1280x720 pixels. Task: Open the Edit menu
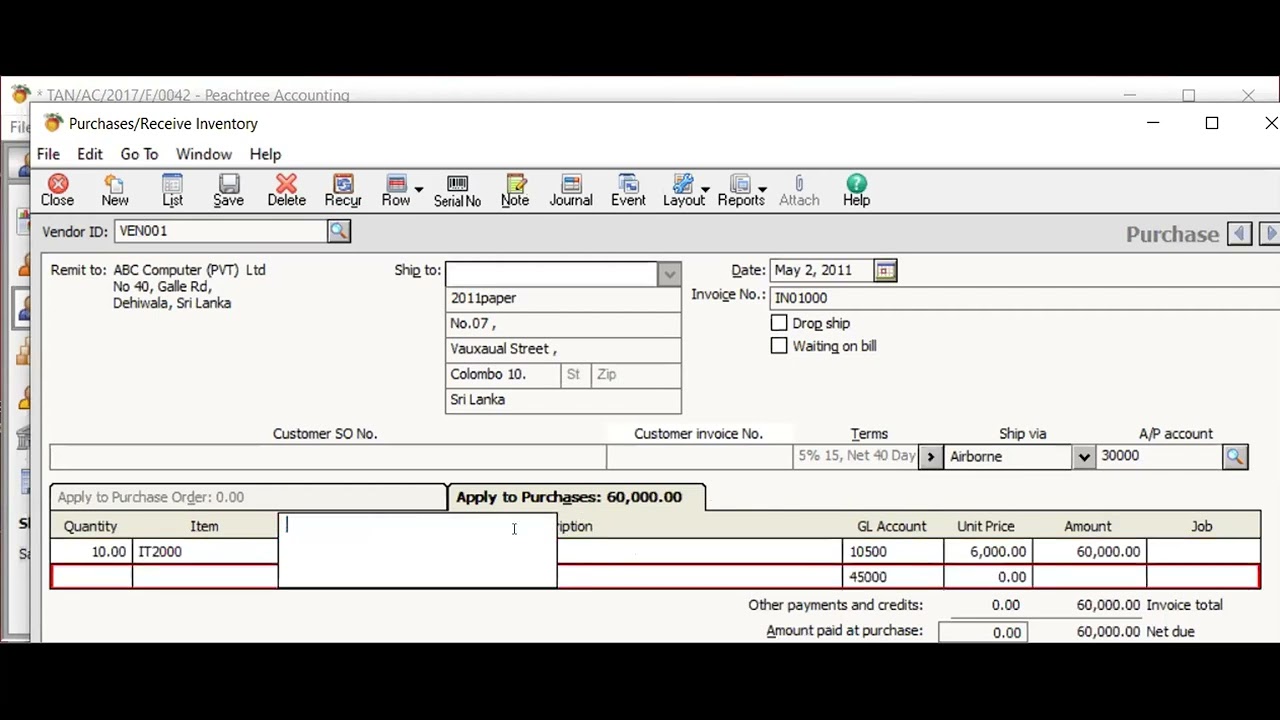(90, 154)
